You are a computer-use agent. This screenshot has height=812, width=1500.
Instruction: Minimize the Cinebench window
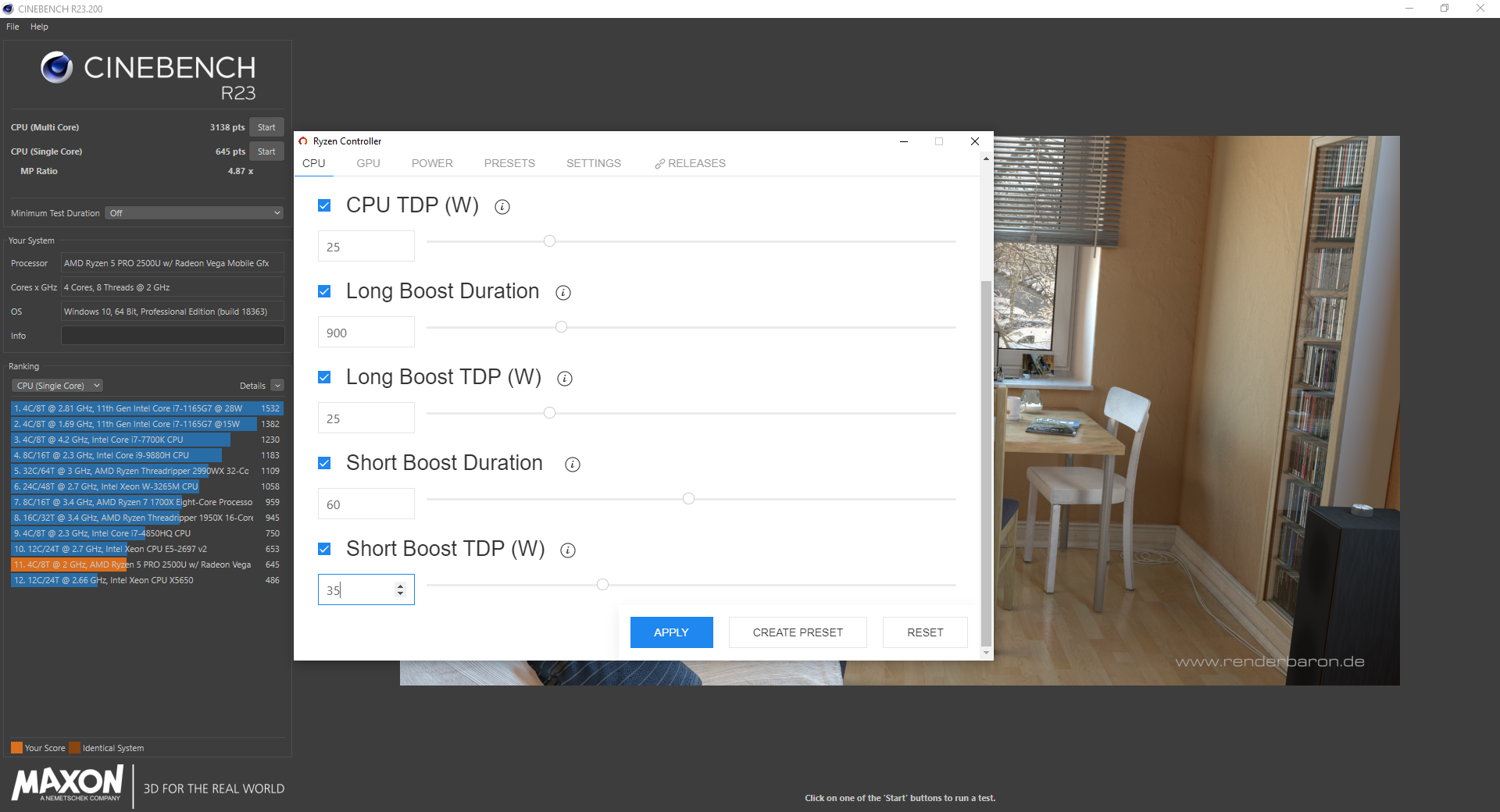tap(1409, 9)
